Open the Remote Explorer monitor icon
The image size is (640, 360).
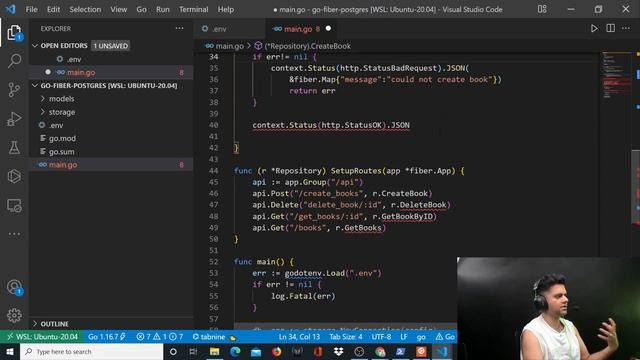tap(14, 205)
